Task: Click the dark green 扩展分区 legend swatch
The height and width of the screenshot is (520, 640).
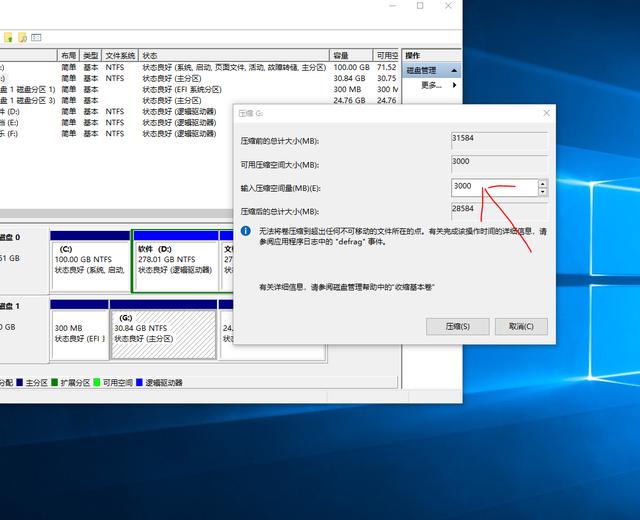Action: tap(55, 382)
